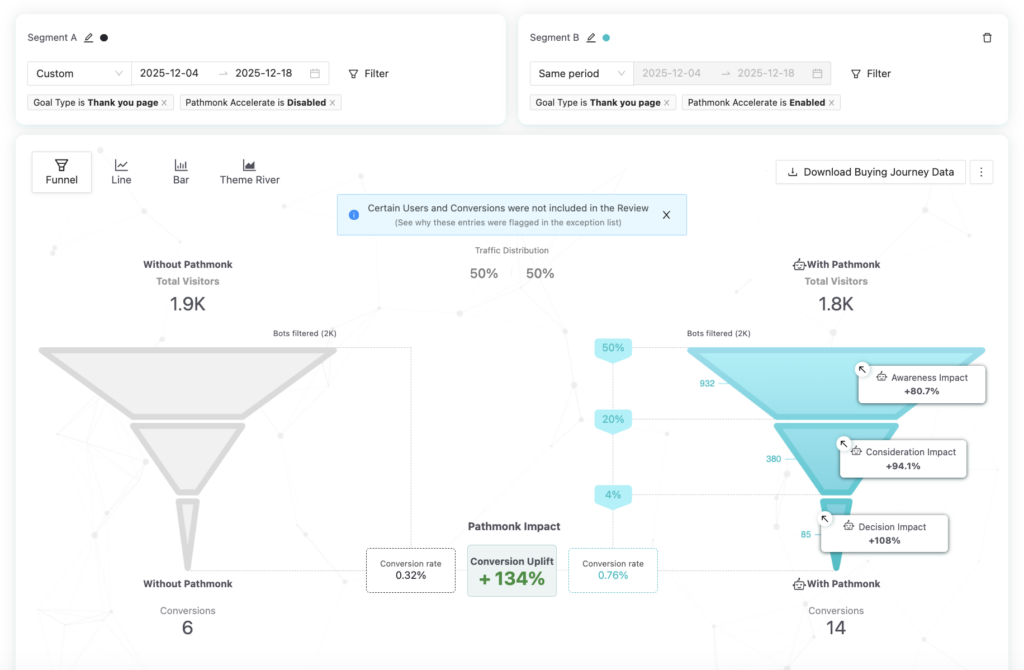Click the calendar icon in Segment A date range

tap(315, 74)
